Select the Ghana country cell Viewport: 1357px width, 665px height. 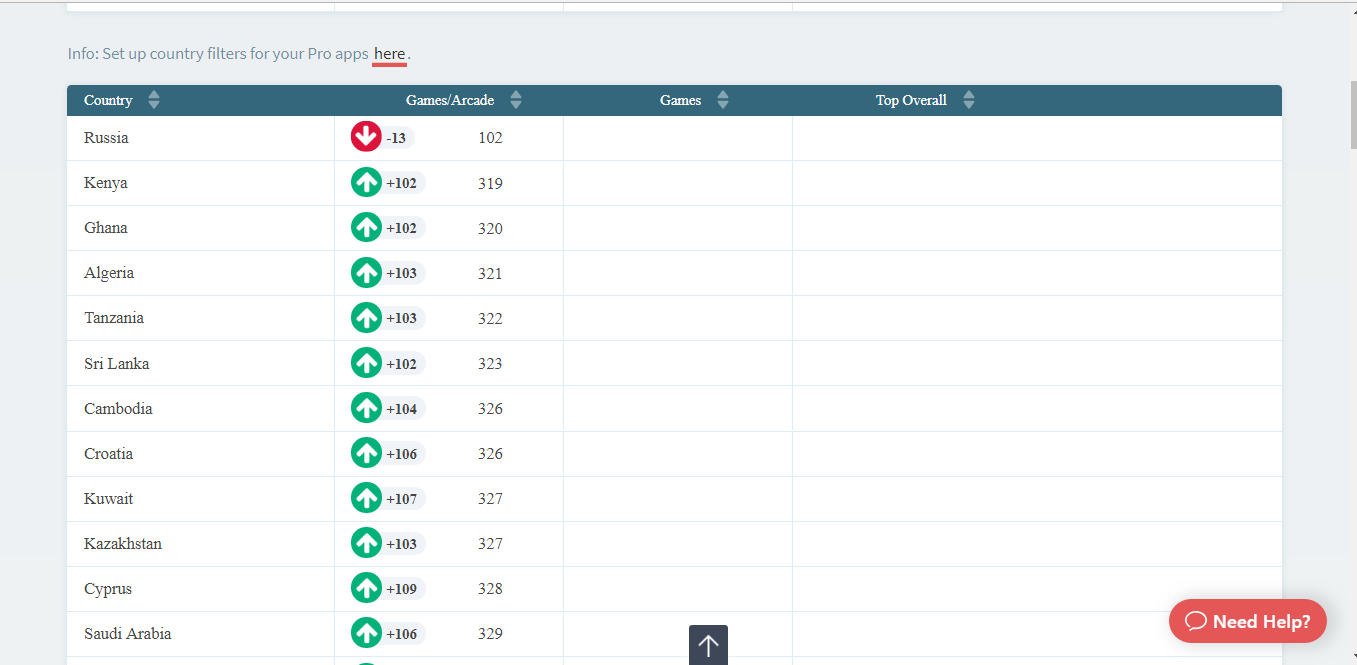pyautogui.click(x=200, y=228)
